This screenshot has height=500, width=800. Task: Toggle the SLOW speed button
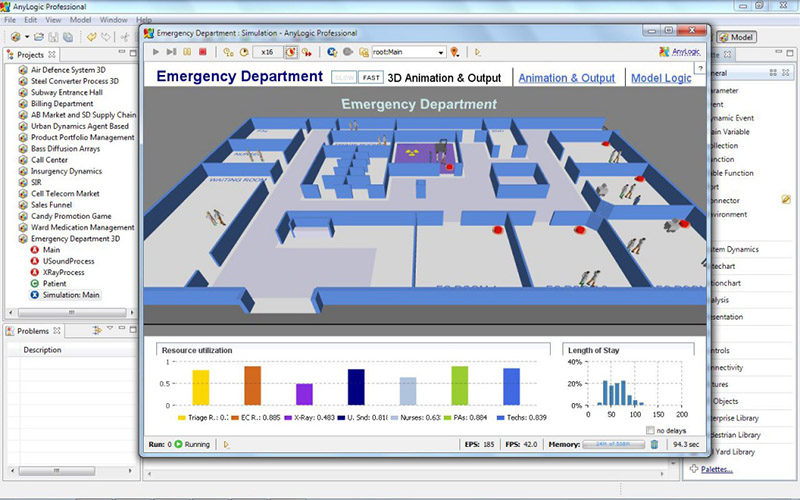click(x=344, y=78)
